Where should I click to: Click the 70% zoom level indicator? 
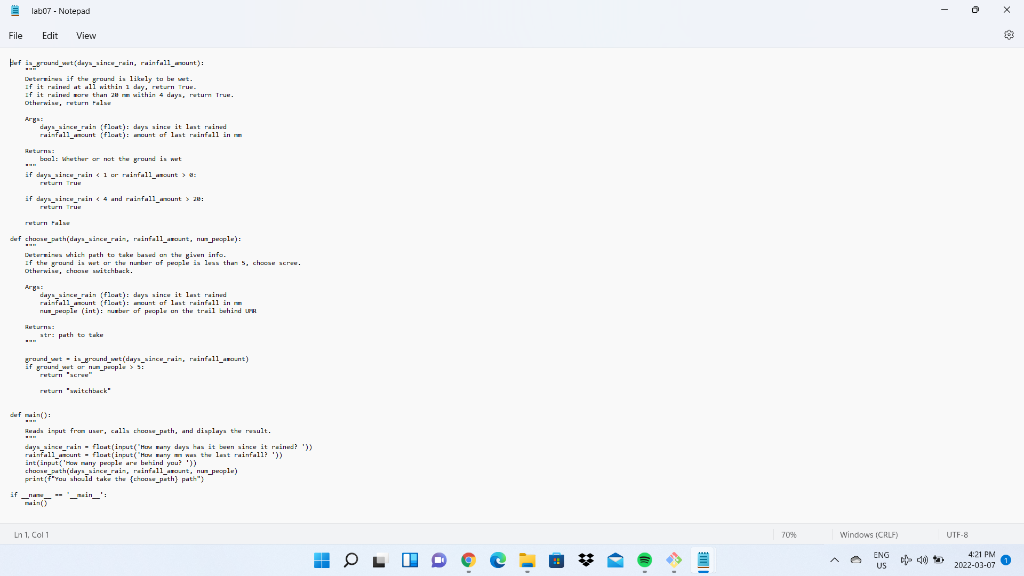click(x=789, y=534)
